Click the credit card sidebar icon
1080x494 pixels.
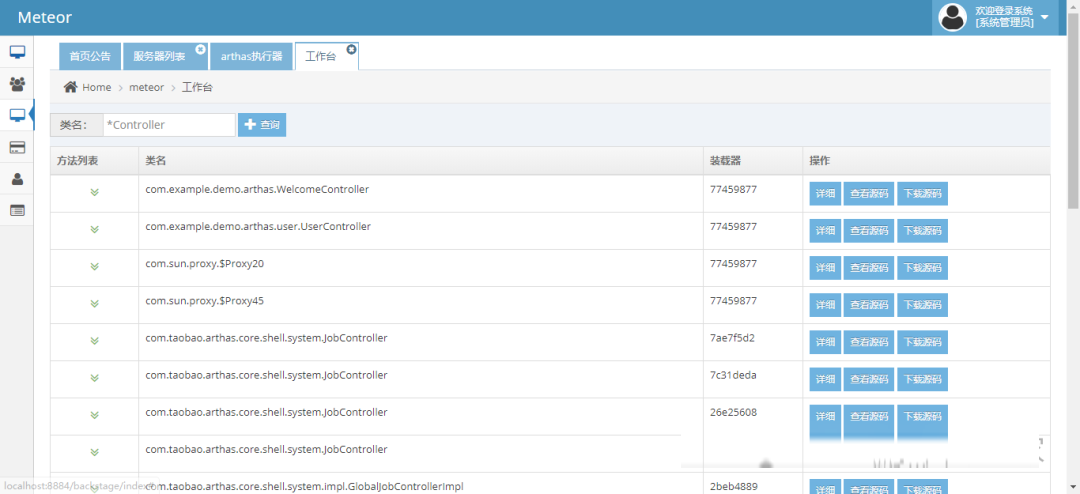click(x=17, y=148)
